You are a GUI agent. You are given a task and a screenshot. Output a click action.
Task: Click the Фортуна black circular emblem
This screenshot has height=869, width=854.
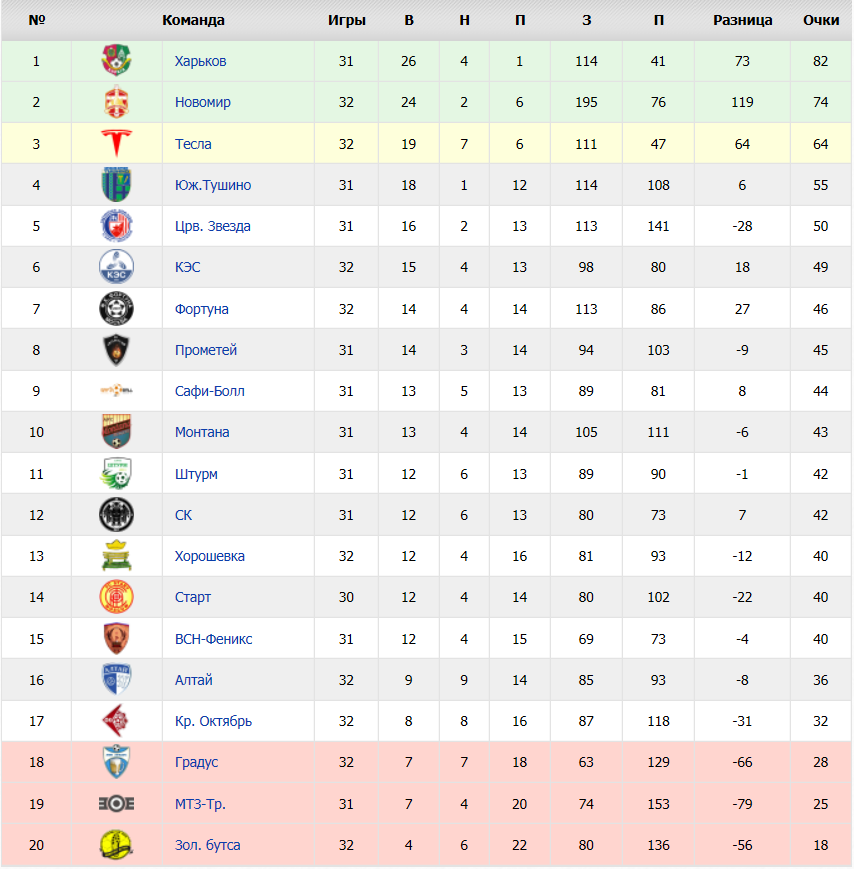[116, 309]
